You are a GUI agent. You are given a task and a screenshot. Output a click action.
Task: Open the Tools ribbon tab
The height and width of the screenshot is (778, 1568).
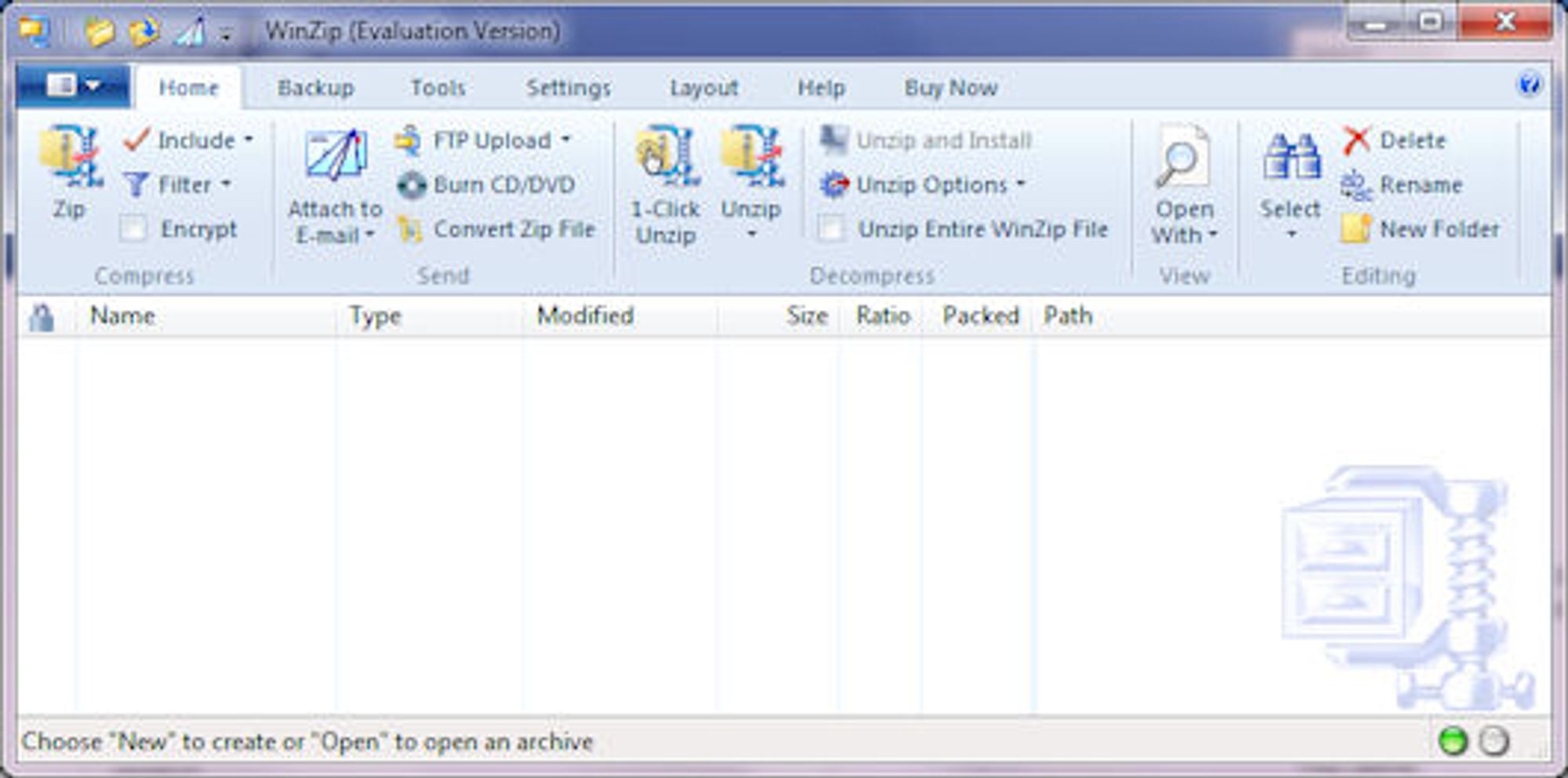tap(438, 88)
